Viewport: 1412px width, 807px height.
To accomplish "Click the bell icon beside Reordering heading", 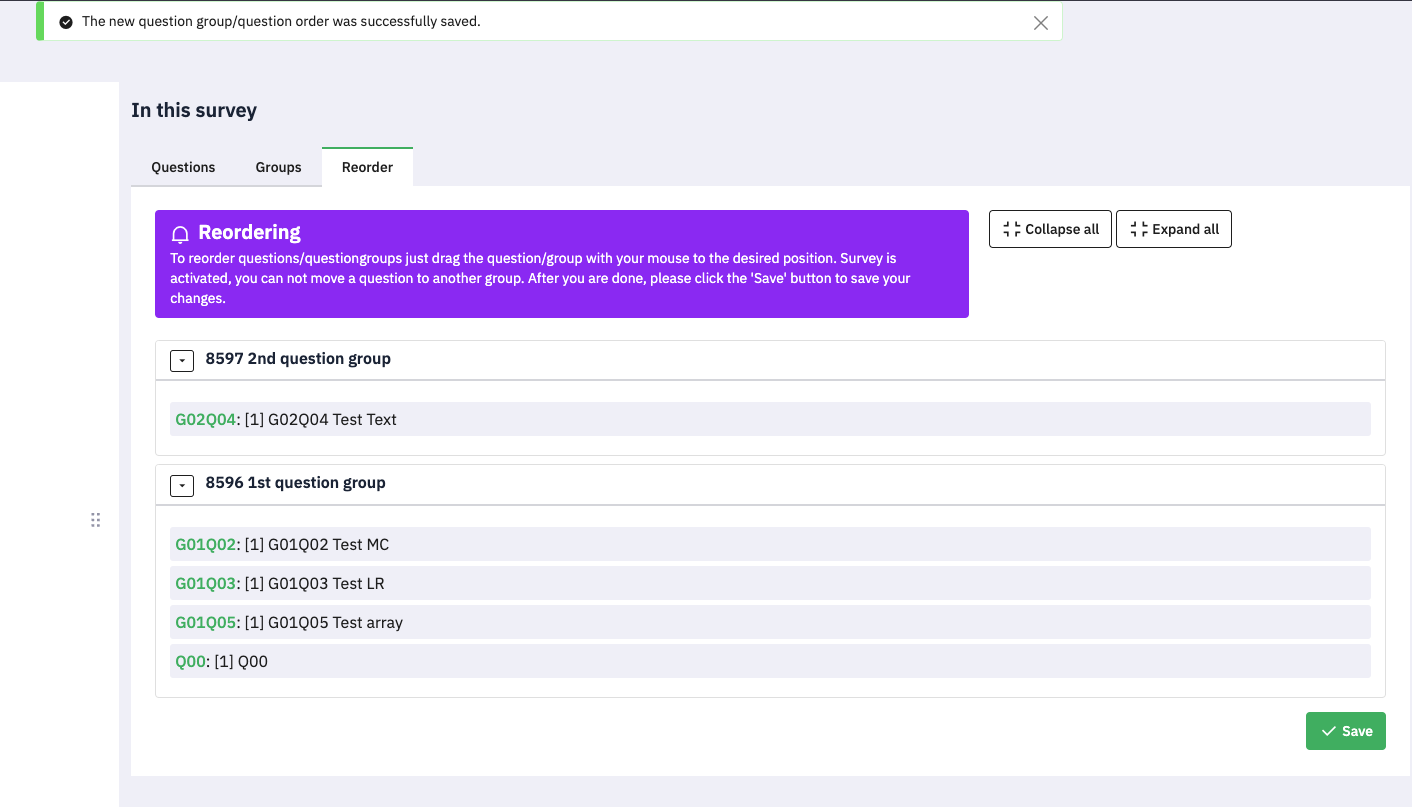I will (x=180, y=234).
